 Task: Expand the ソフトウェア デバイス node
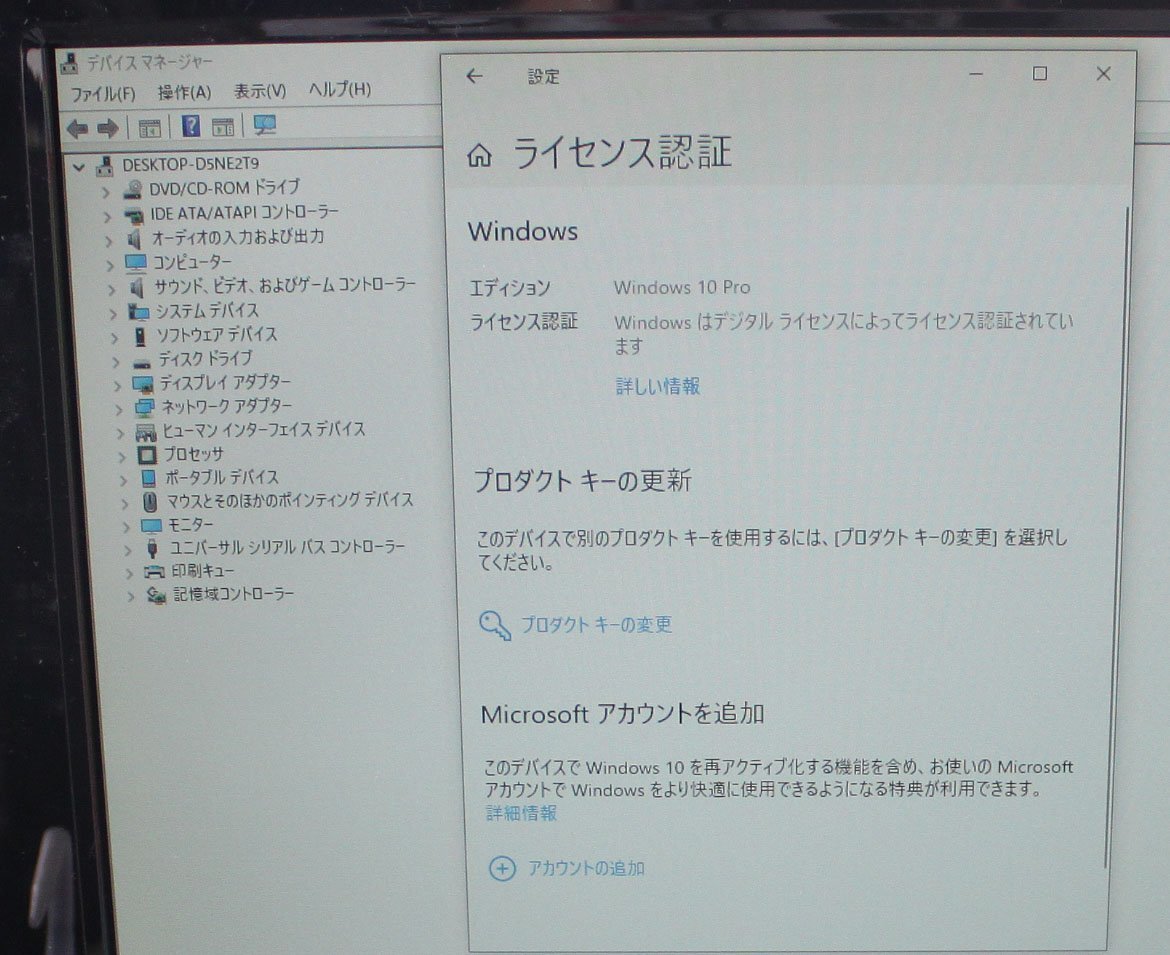tap(114, 338)
